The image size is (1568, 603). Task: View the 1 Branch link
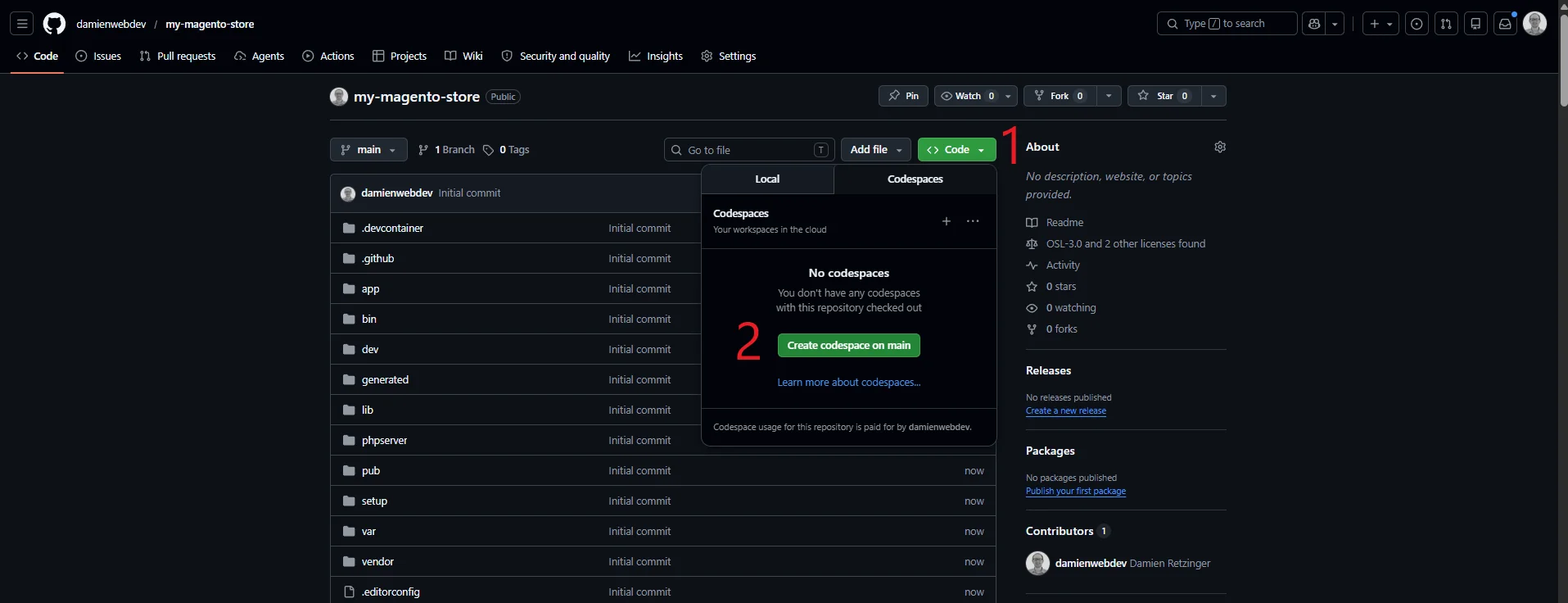coord(446,150)
